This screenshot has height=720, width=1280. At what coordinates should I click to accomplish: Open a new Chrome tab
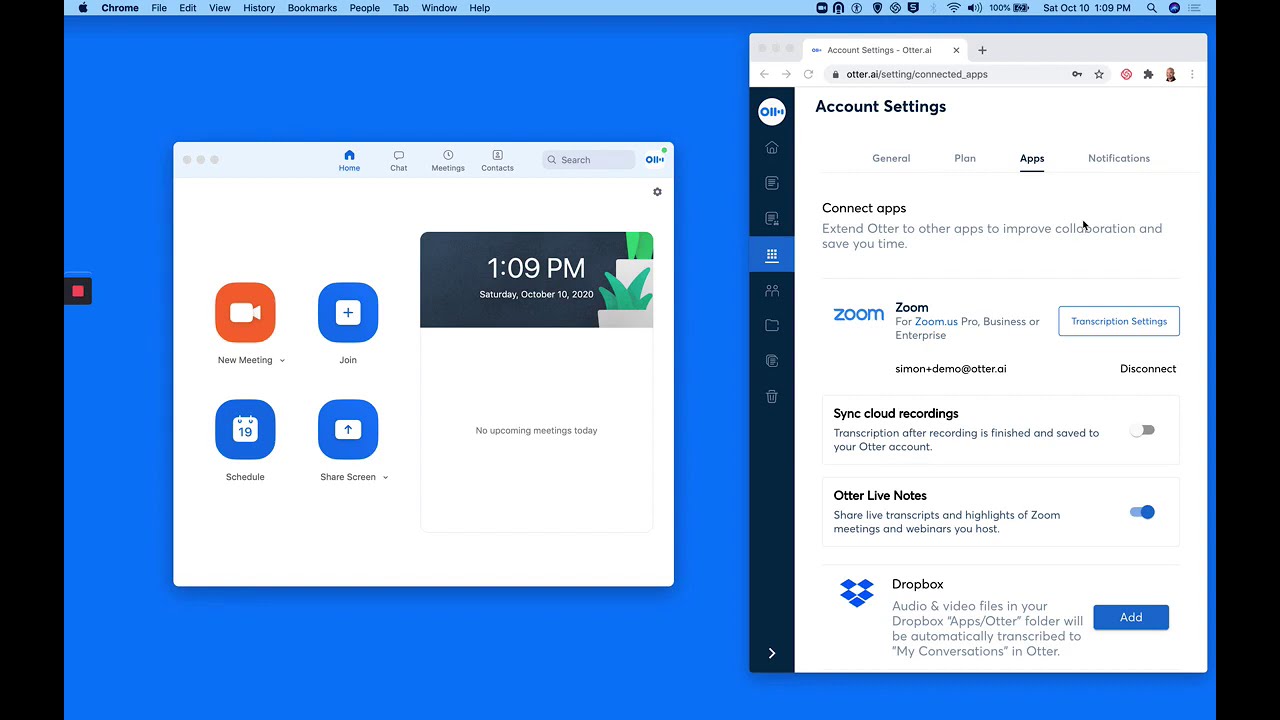tap(982, 50)
